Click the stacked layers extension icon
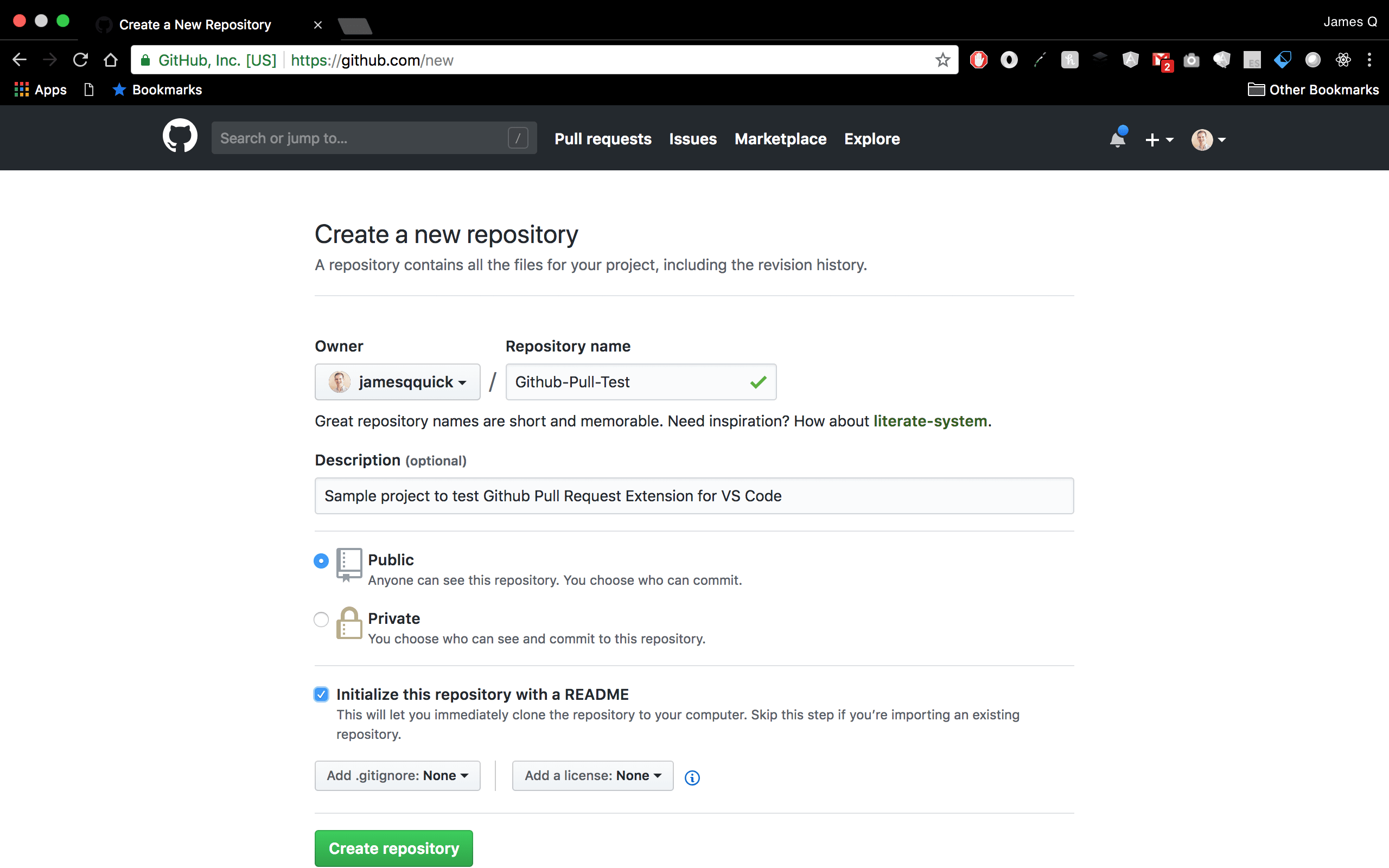Viewport: 1389px width, 868px height. [1100, 58]
